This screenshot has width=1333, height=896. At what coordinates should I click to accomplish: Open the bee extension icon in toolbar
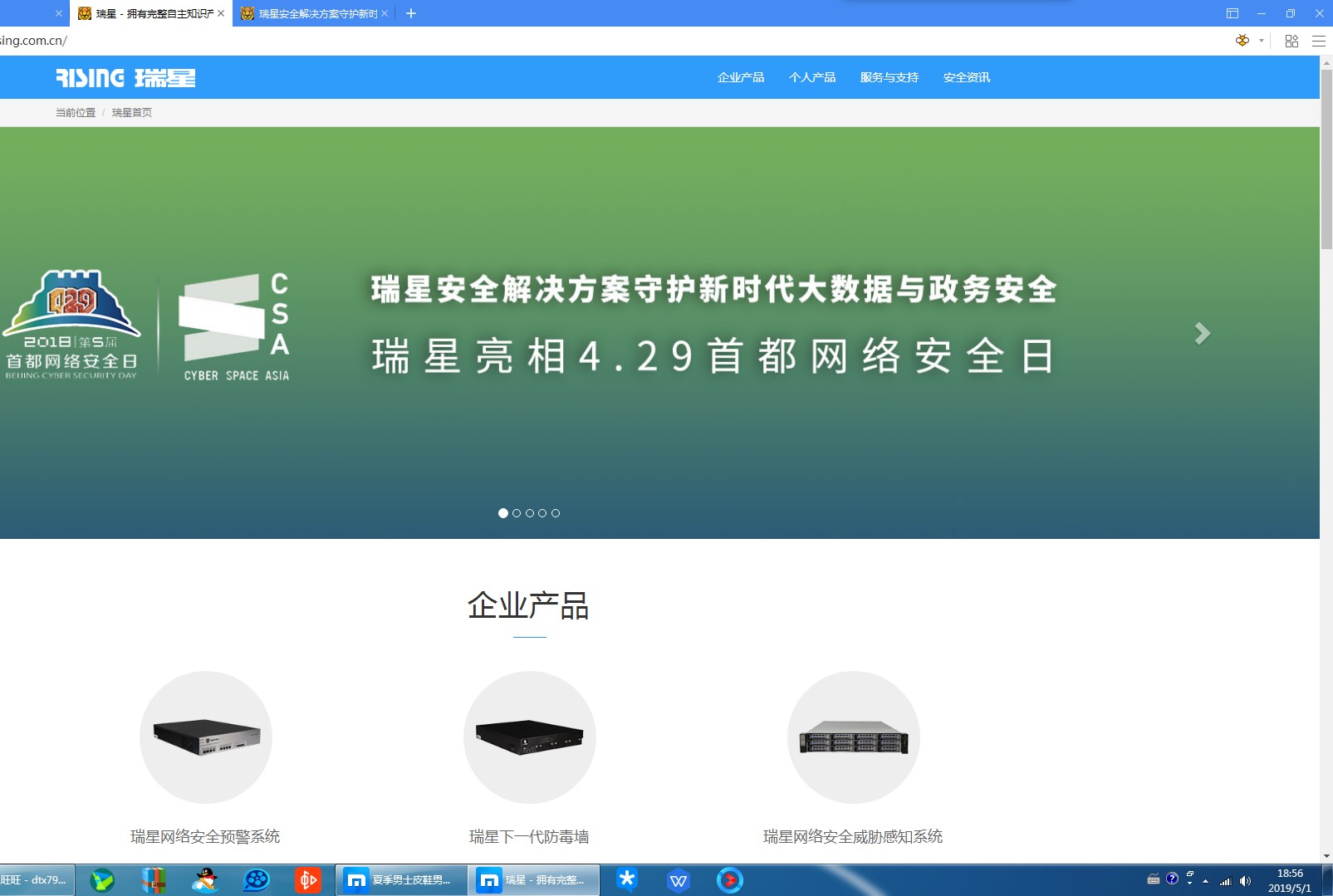click(x=1242, y=41)
